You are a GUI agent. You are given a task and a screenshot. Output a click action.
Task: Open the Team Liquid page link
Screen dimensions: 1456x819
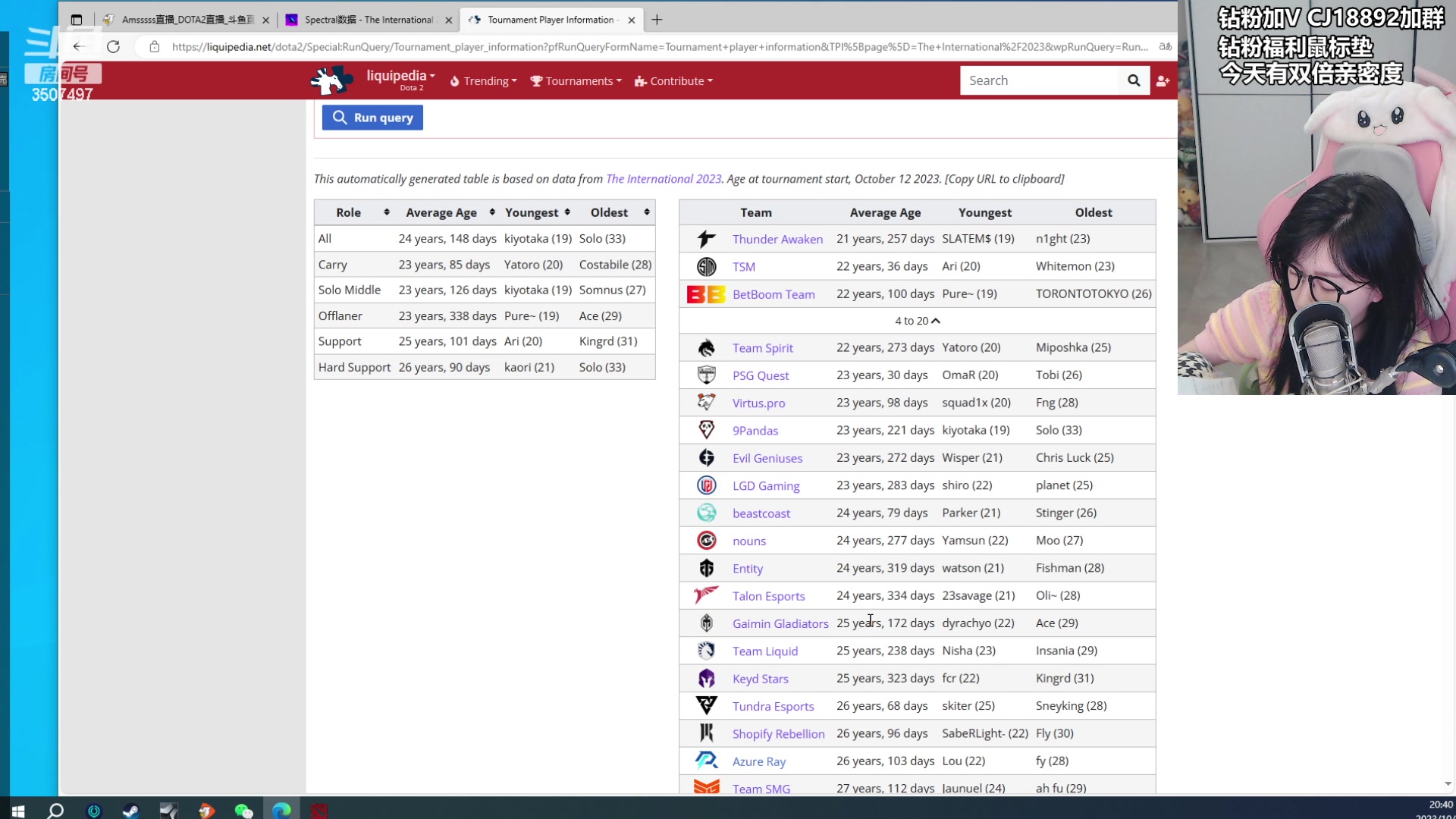point(765,651)
